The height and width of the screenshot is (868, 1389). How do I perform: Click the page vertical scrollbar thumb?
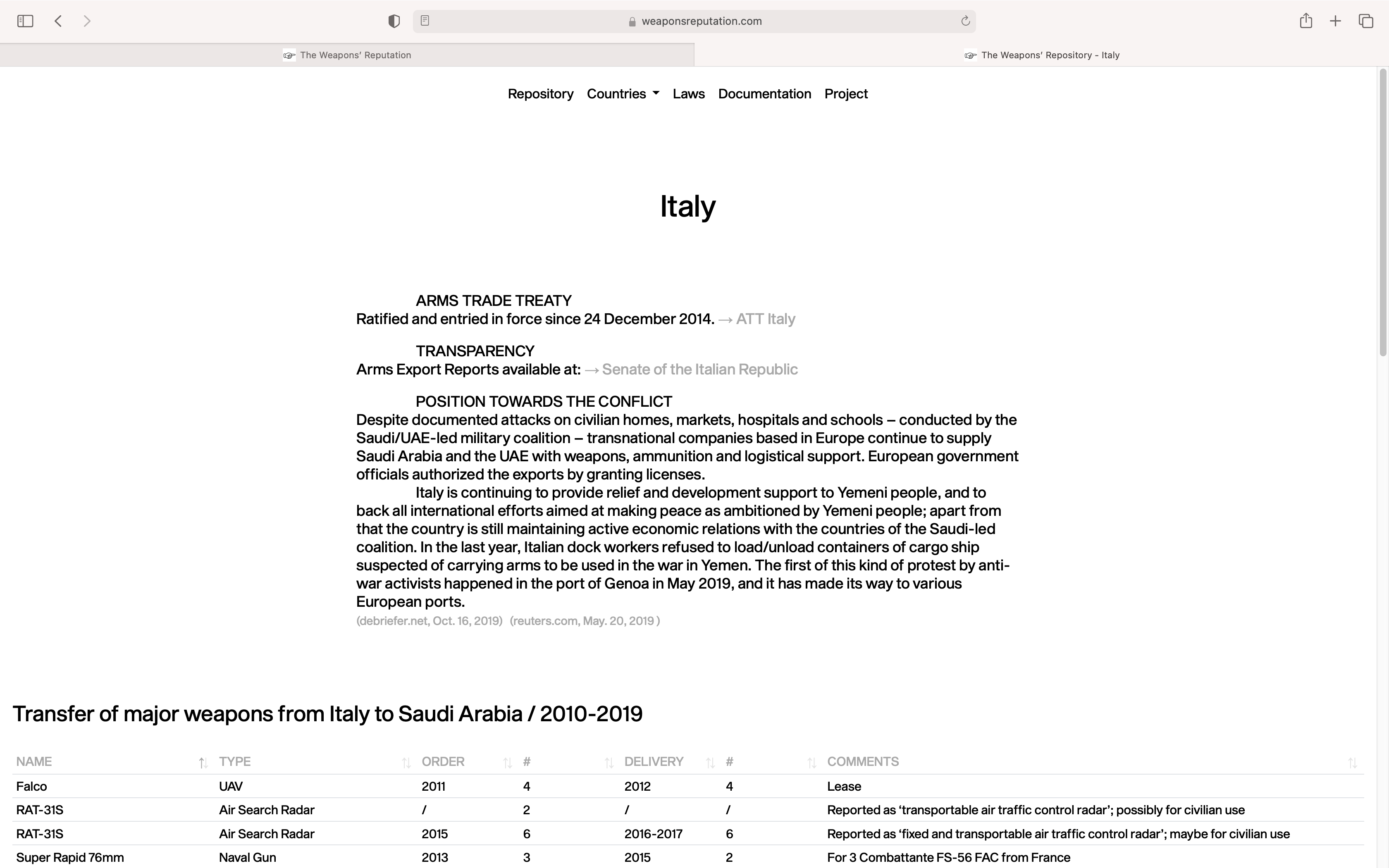(1383, 212)
